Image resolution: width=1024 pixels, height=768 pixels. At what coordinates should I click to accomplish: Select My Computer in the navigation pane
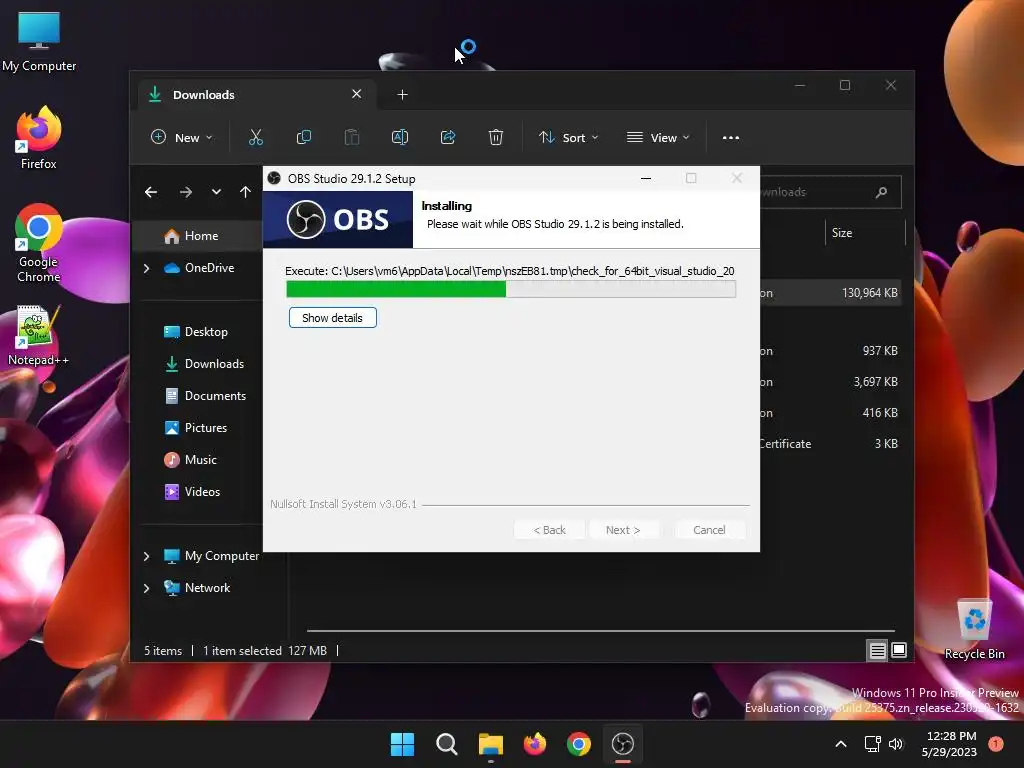[211, 556]
